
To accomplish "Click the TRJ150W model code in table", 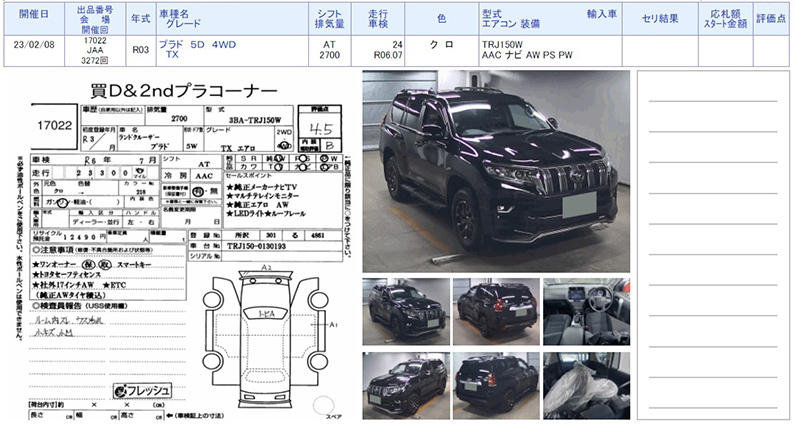I will click(x=502, y=45).
